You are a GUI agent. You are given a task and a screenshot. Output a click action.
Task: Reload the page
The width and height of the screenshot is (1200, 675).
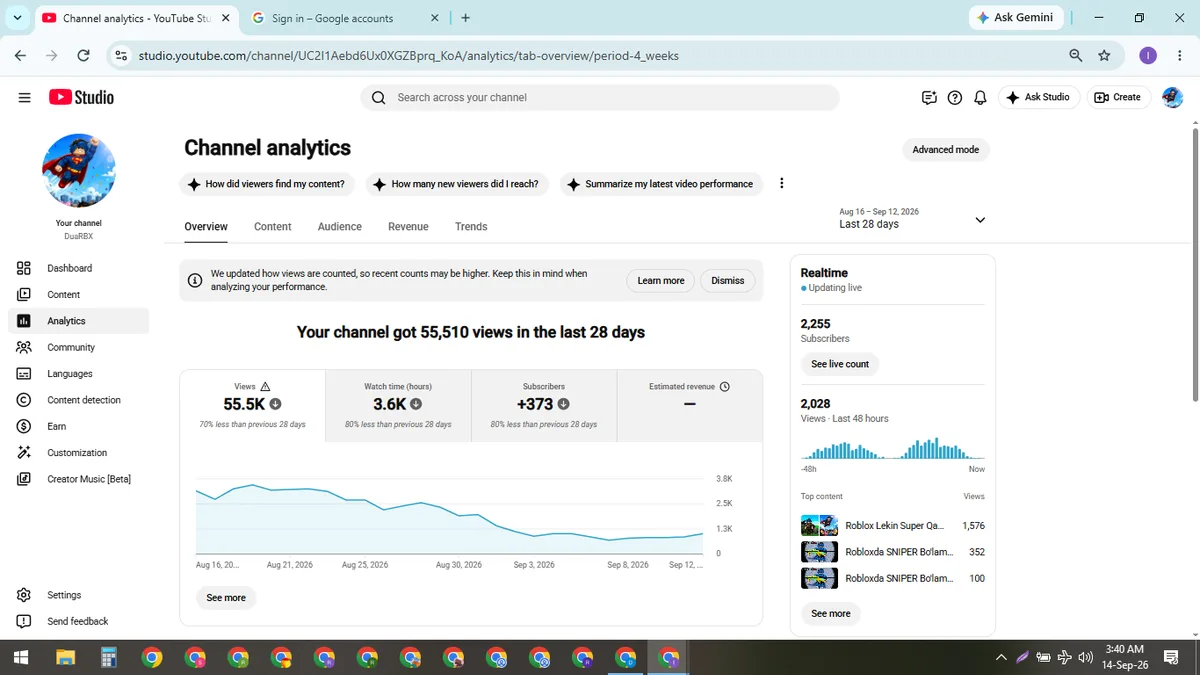click(83, 56)
